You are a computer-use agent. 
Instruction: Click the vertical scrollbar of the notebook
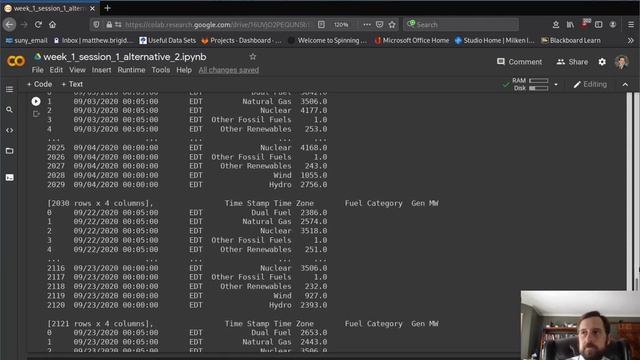[x=629, y=192]
